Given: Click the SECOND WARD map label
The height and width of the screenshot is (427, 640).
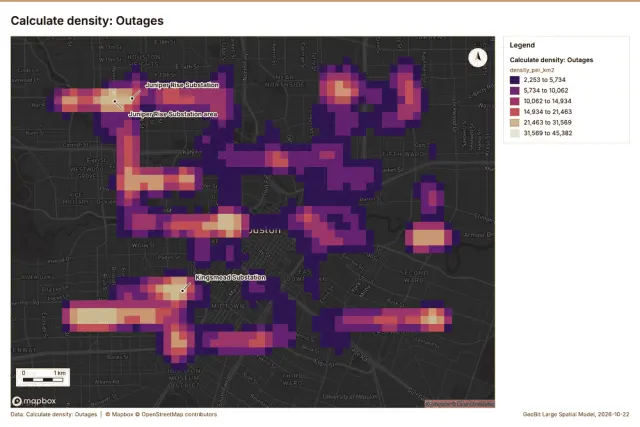Looking at the screenshot, I should click(x=413, y=276).
